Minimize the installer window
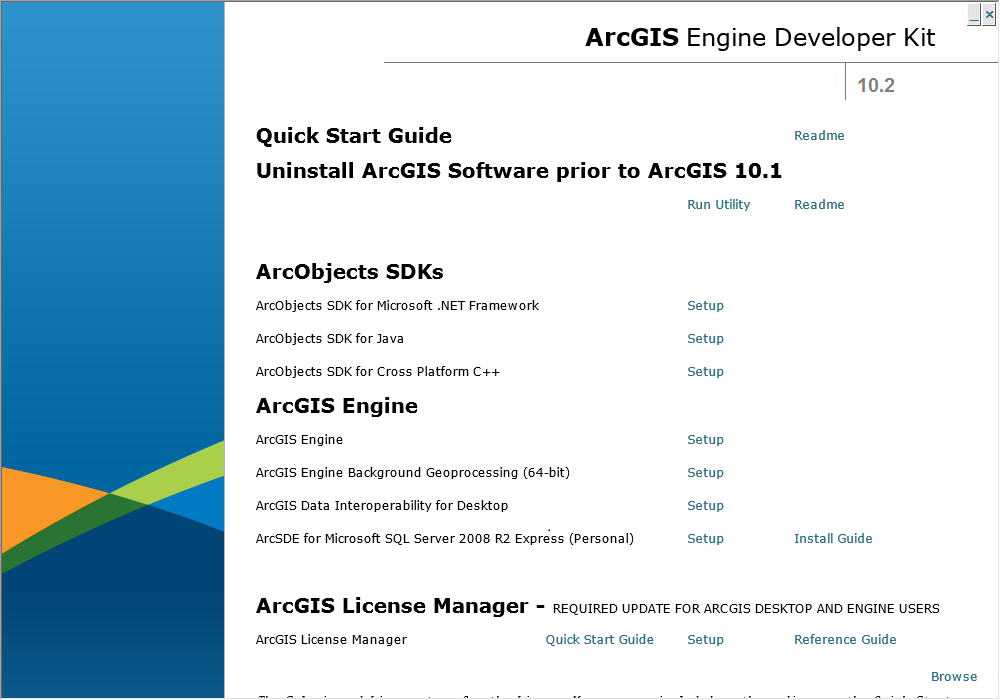Image resolution: width=1000 pixels, height=700 pixels. click(x=974, y=15)
